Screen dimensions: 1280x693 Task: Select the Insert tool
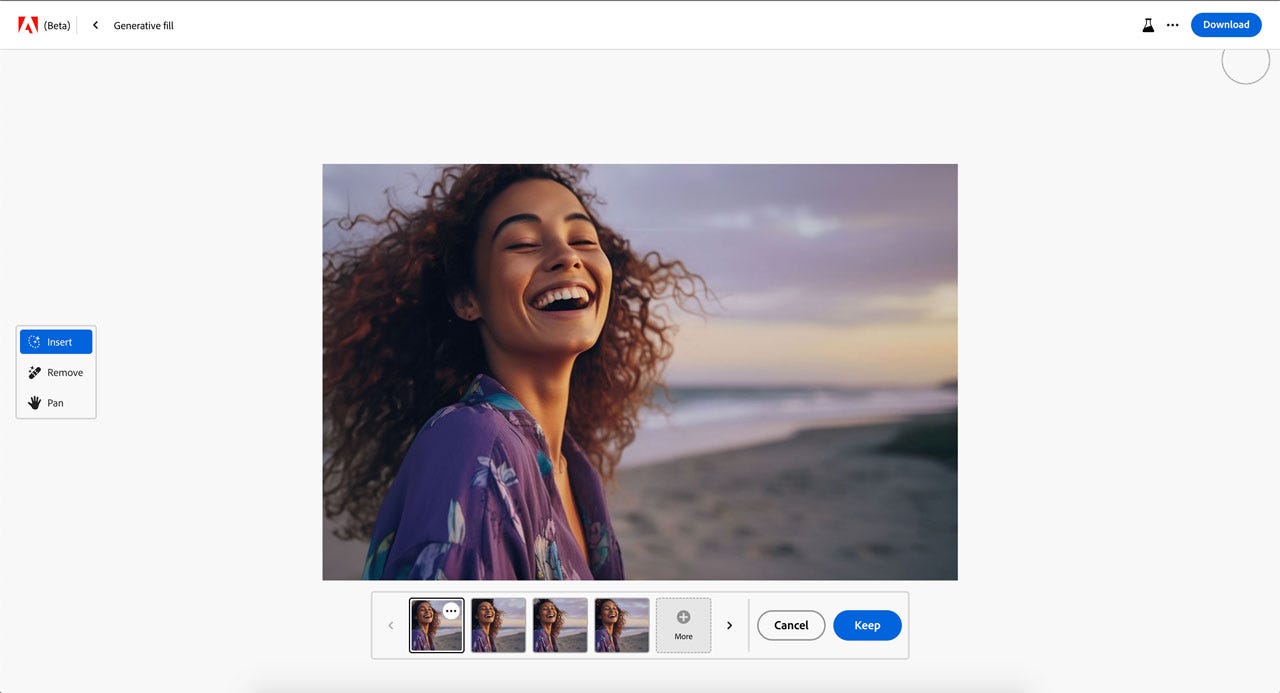55,341
